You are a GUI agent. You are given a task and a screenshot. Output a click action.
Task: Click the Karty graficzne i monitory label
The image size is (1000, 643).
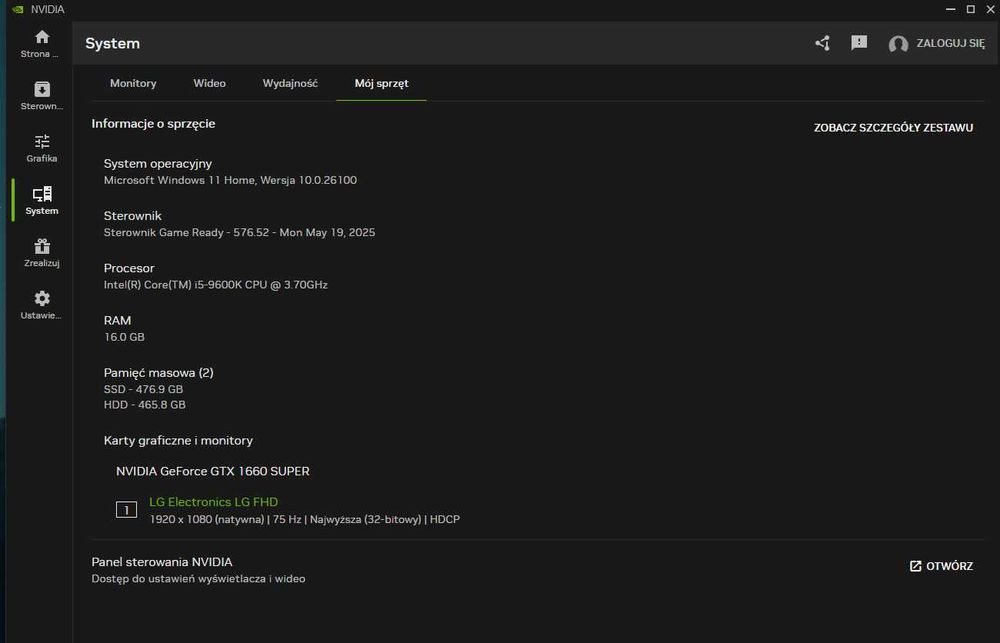(178, 441)
